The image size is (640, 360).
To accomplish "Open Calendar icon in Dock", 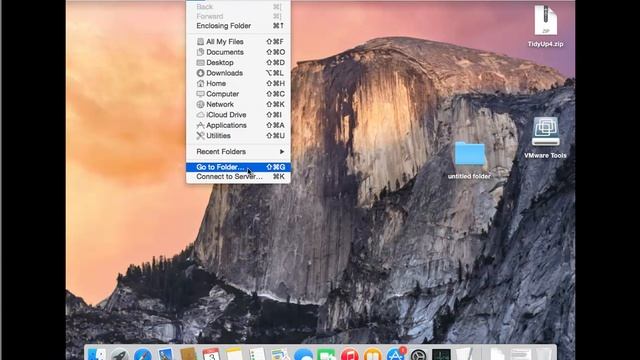I will point(211,355).
